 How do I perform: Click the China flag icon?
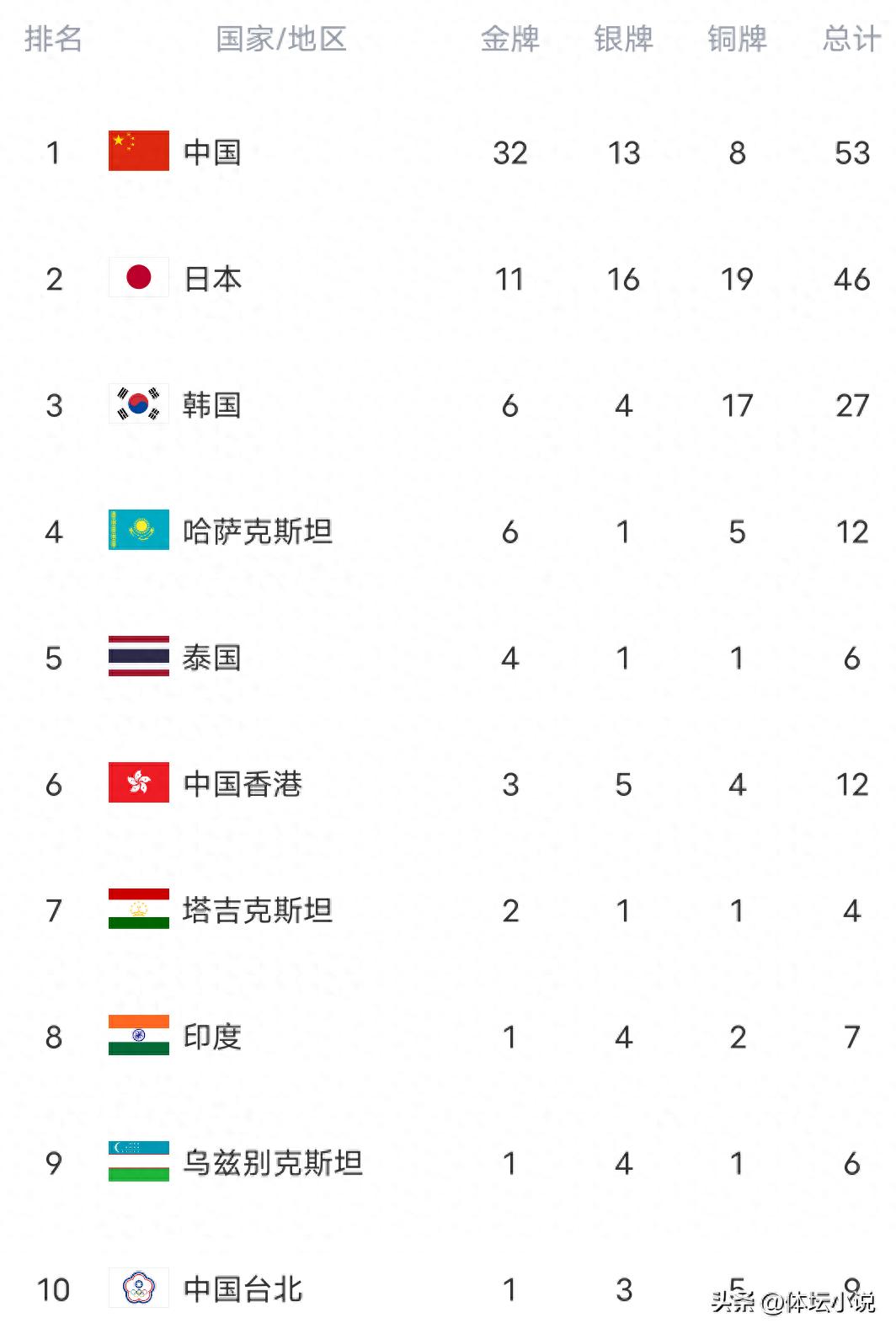(139, 151)
